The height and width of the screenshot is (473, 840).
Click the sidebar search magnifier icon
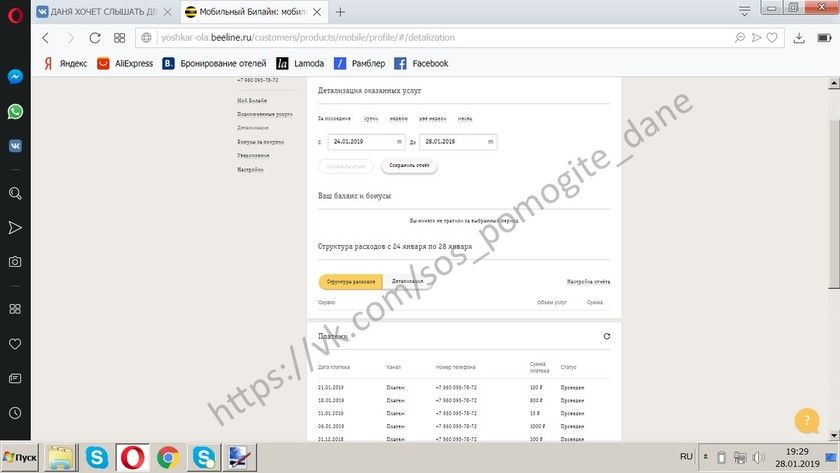pyautogui.click(x=15, y=193)
